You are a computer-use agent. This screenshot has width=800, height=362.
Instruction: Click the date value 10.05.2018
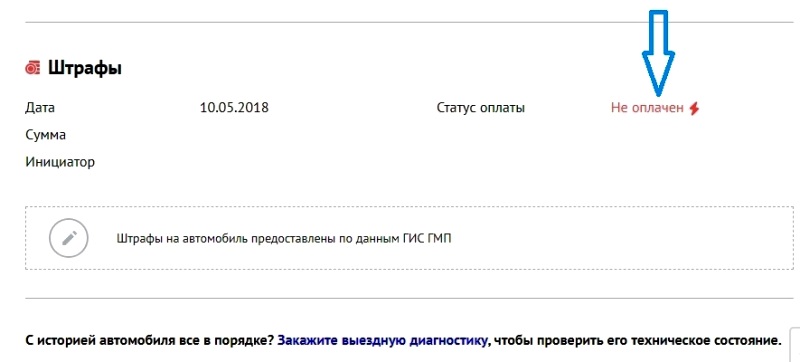tap(234, 108)
